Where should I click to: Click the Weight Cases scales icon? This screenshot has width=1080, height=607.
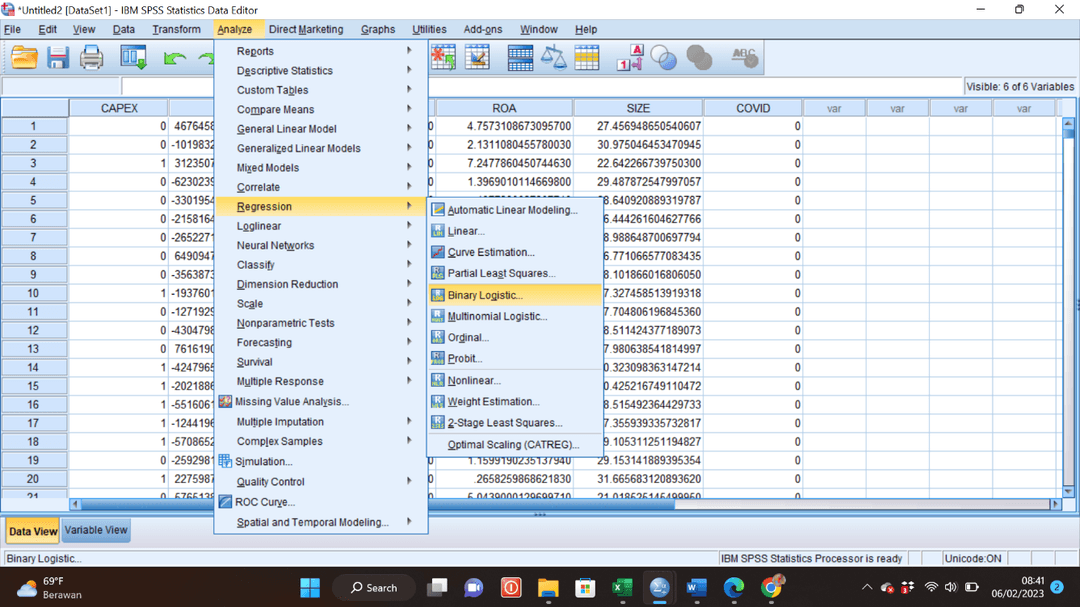pyautogui.click(x=553, y=58)
